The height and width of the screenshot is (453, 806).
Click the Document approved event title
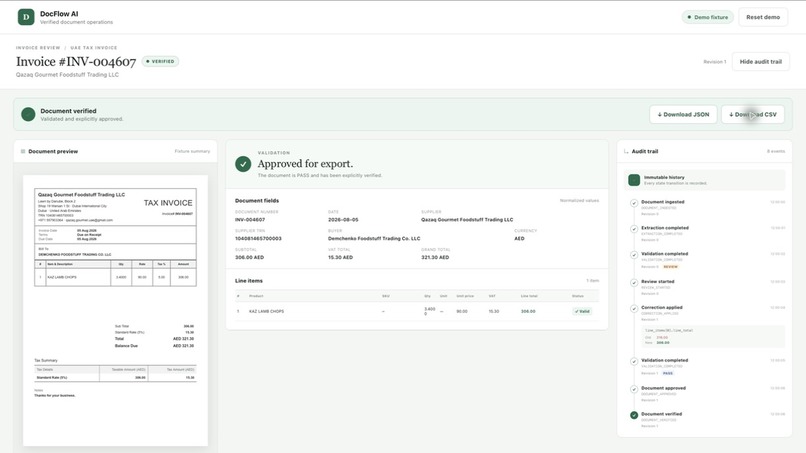(x=663, y=388)
